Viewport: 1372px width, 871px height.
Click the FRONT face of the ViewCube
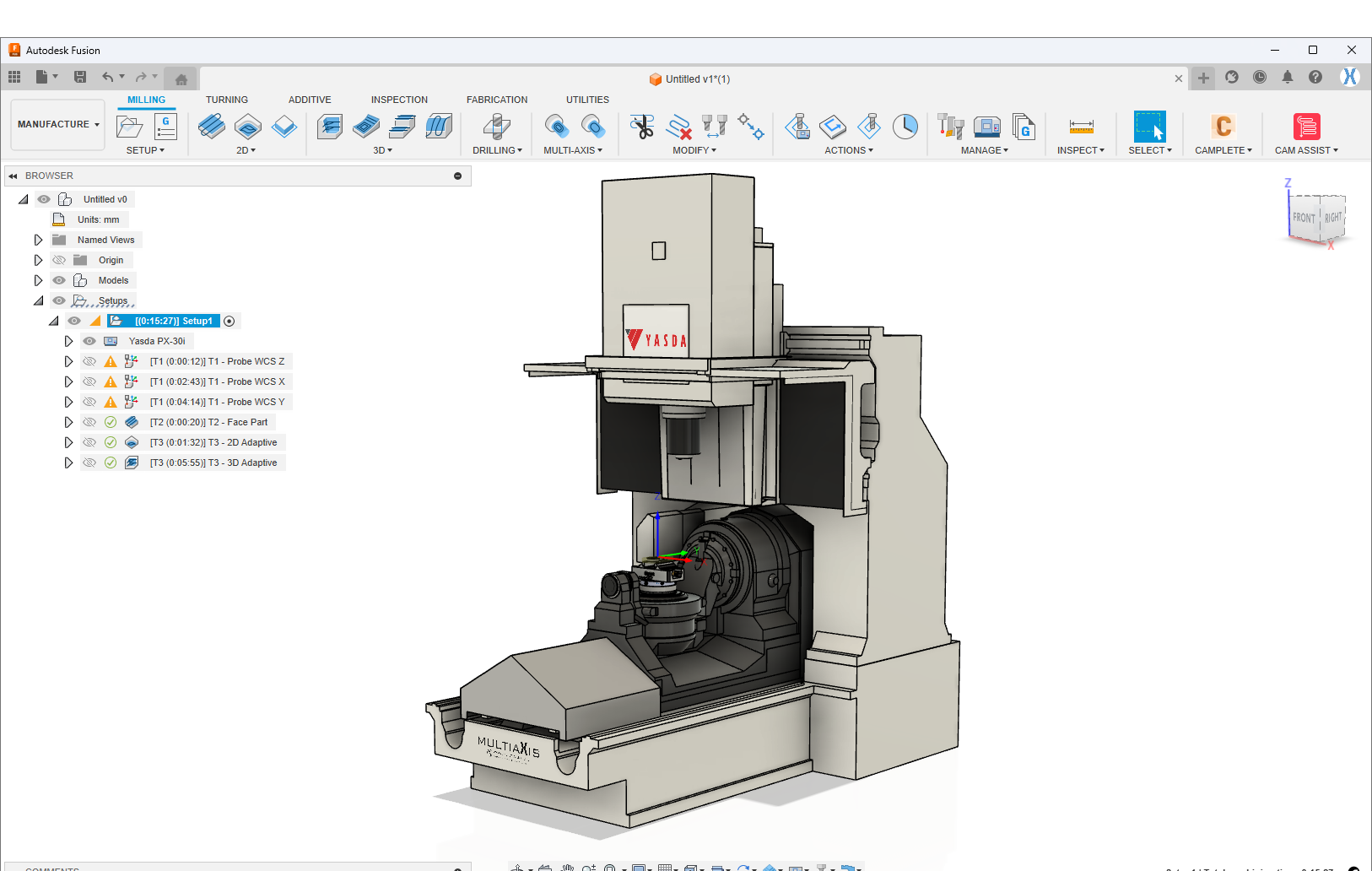1303,218
